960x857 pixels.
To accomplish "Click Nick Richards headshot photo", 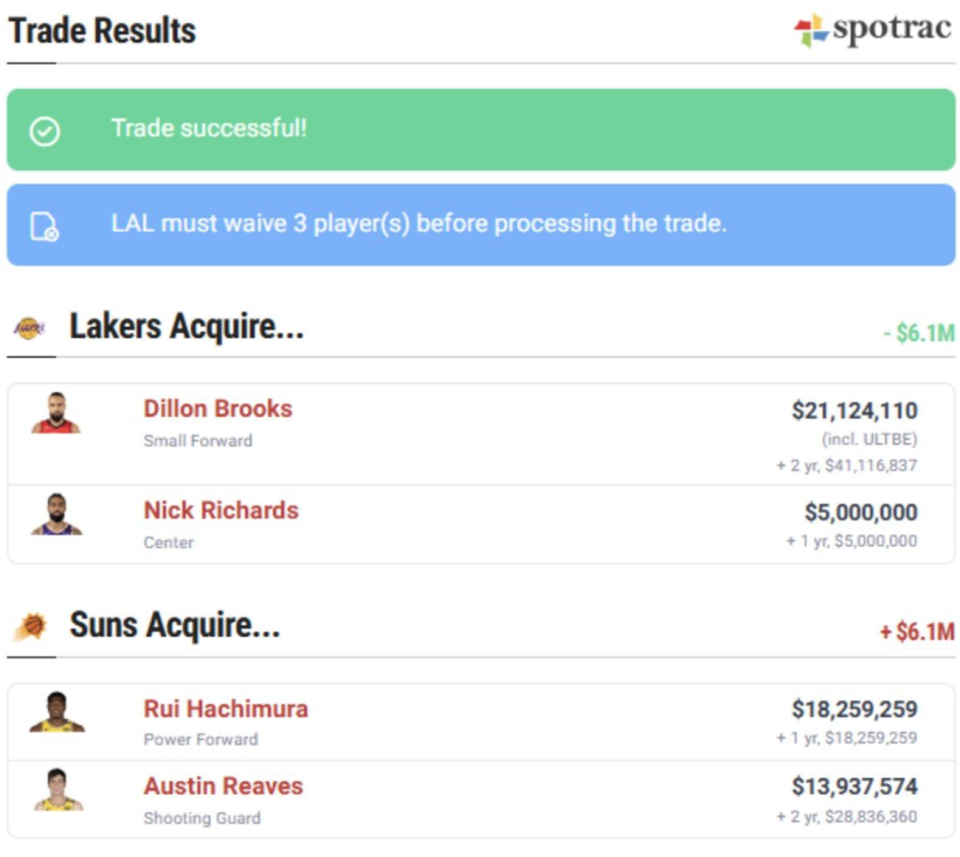I will tap(56, 515).
